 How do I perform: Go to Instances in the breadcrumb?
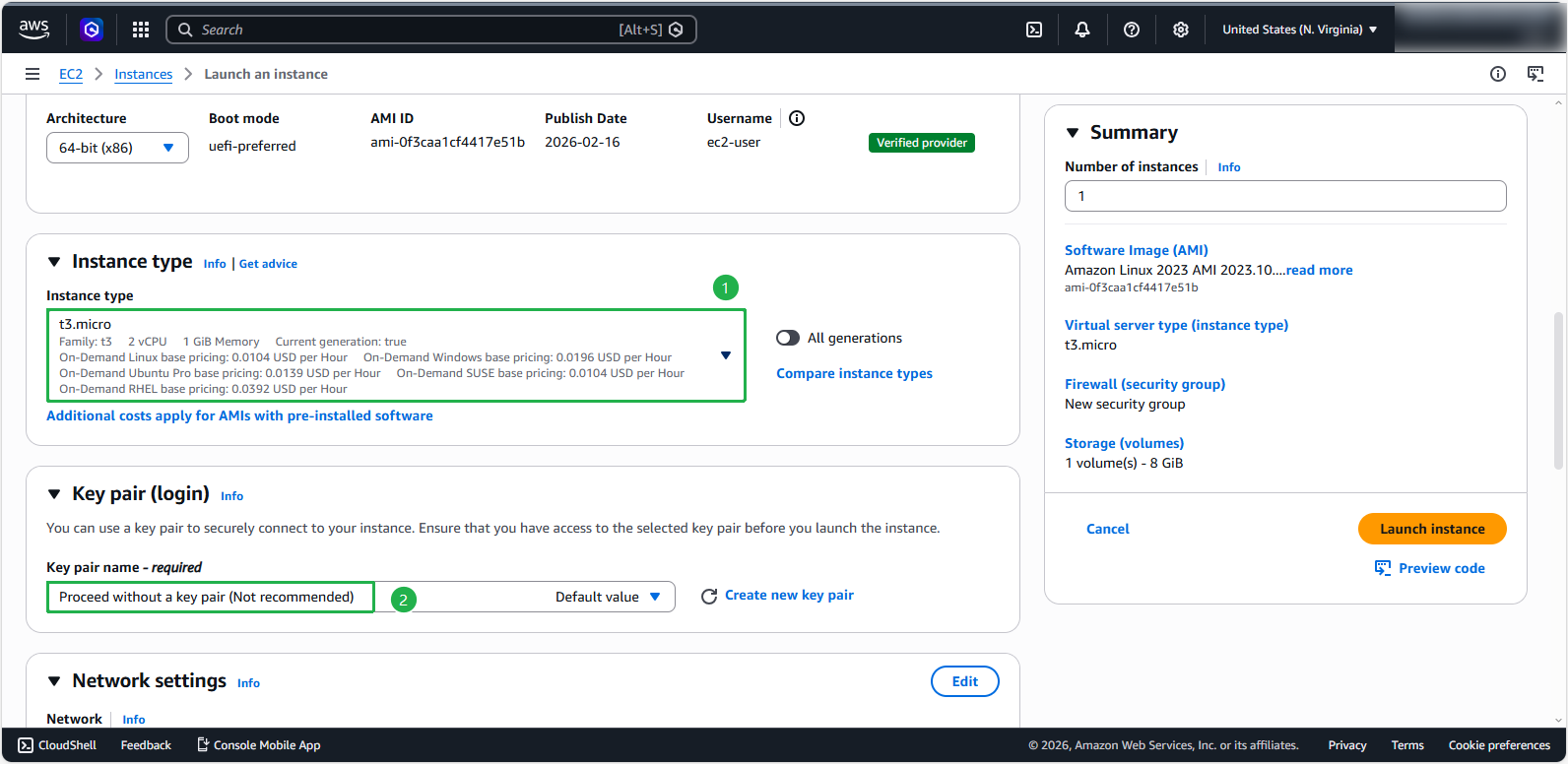[143, 74]
